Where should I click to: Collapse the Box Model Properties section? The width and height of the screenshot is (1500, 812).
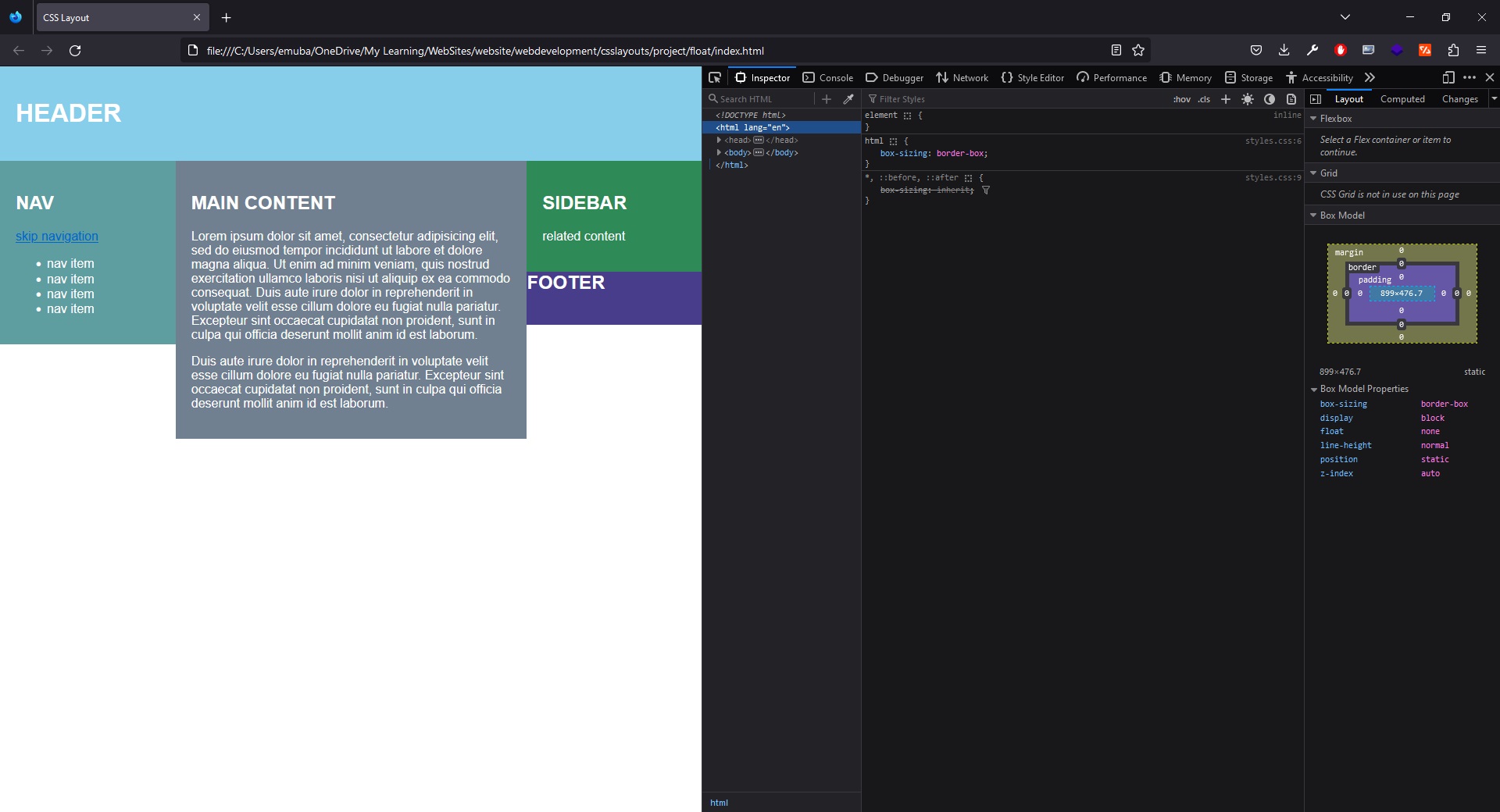click(1314, 389)
